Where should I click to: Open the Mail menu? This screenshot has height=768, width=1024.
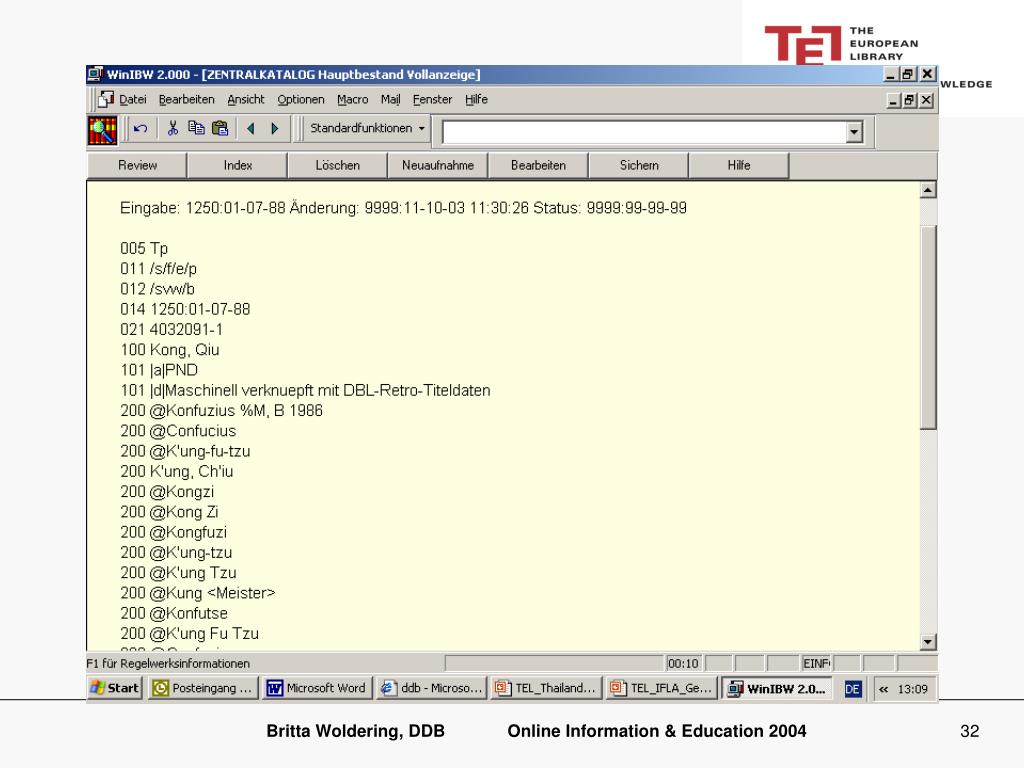pyautogui.click(x=391, y=99)
